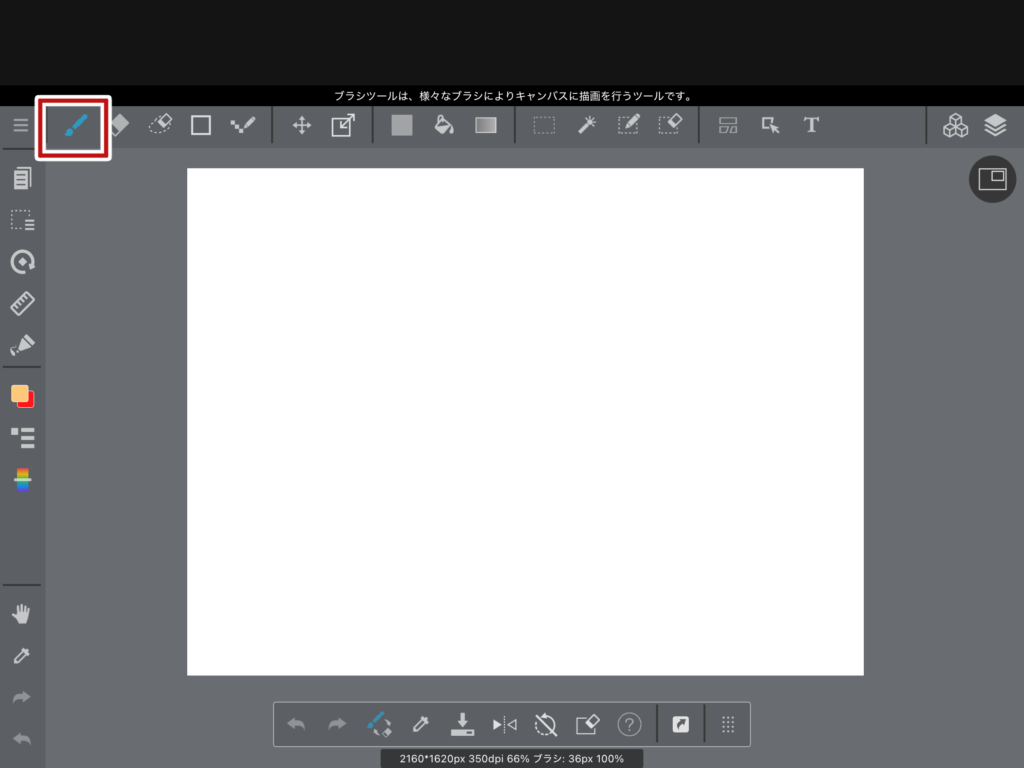This screenshot has height=768, width=1024.
Task: Open the 3D materials cube panel
Action: point(955,125)
